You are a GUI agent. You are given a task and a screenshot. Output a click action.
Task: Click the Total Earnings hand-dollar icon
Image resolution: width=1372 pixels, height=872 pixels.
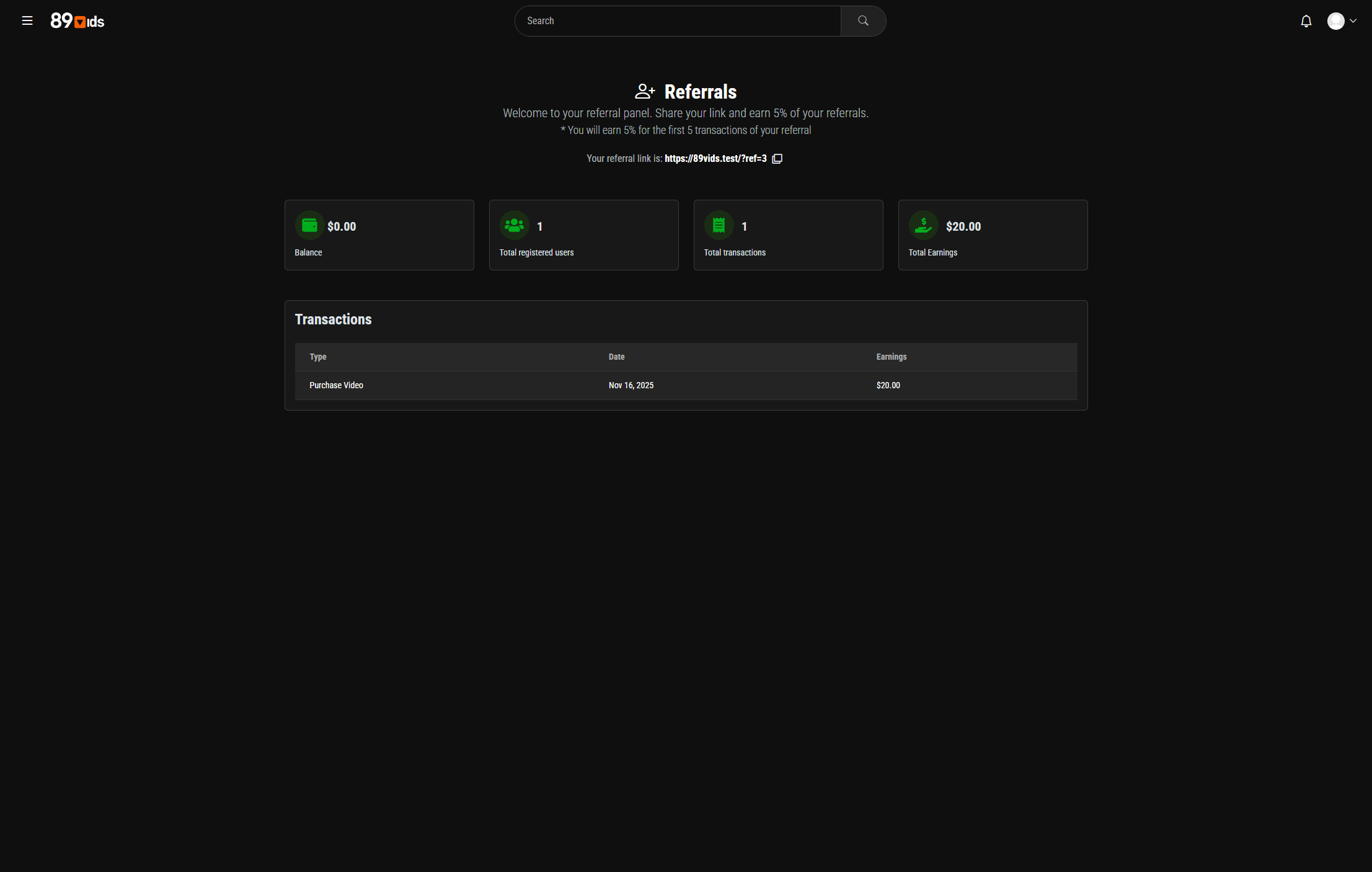pos(923,226)
